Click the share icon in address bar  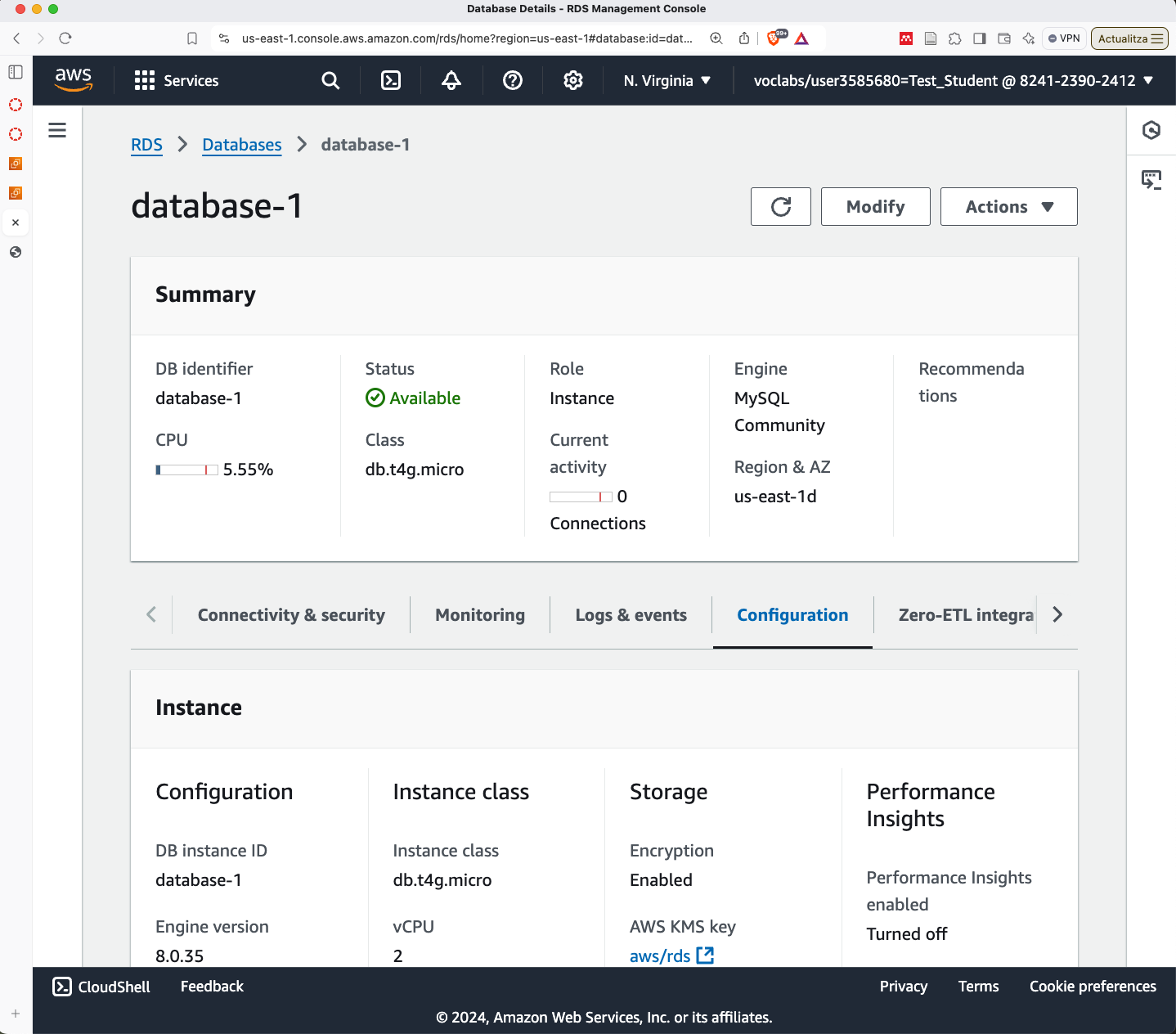pyautogui.click(x=744, y=38)
